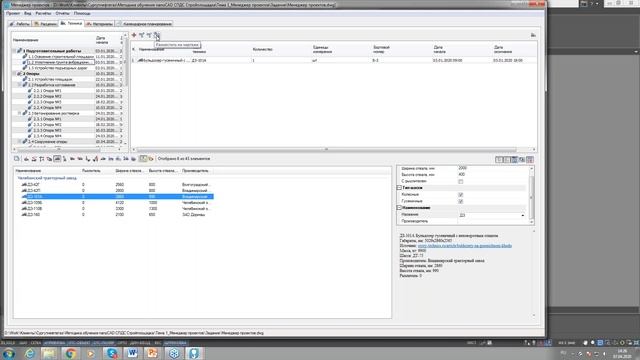Toggle оПРИВЯЗКА in nanoCAD status bar
The width and height of the screenshot is (640, 360).
coord(54,343)
